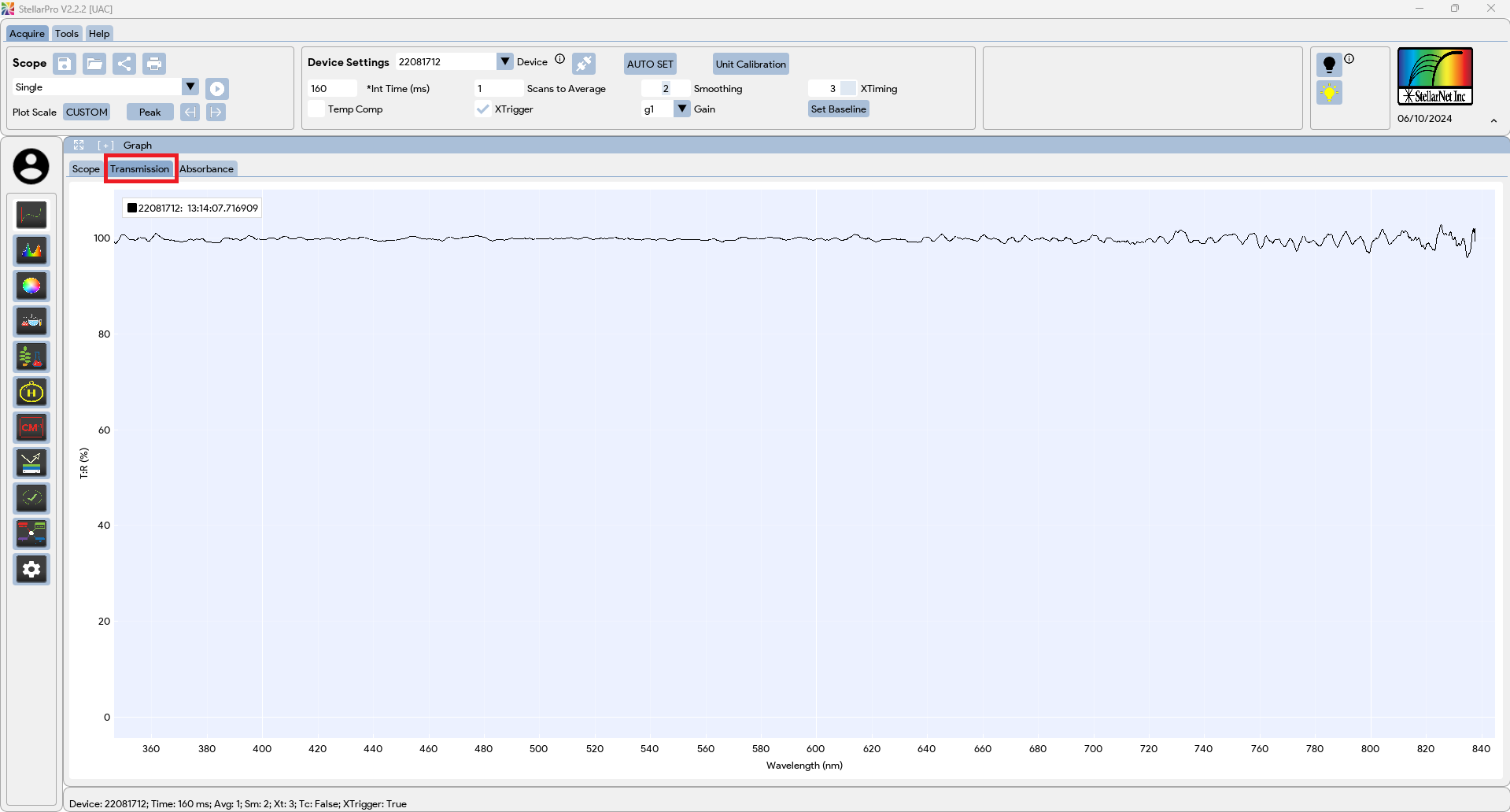The height and width of the screenshot is (812, 1510).
Task: Click the user profile icon
Action: [31, 167]
